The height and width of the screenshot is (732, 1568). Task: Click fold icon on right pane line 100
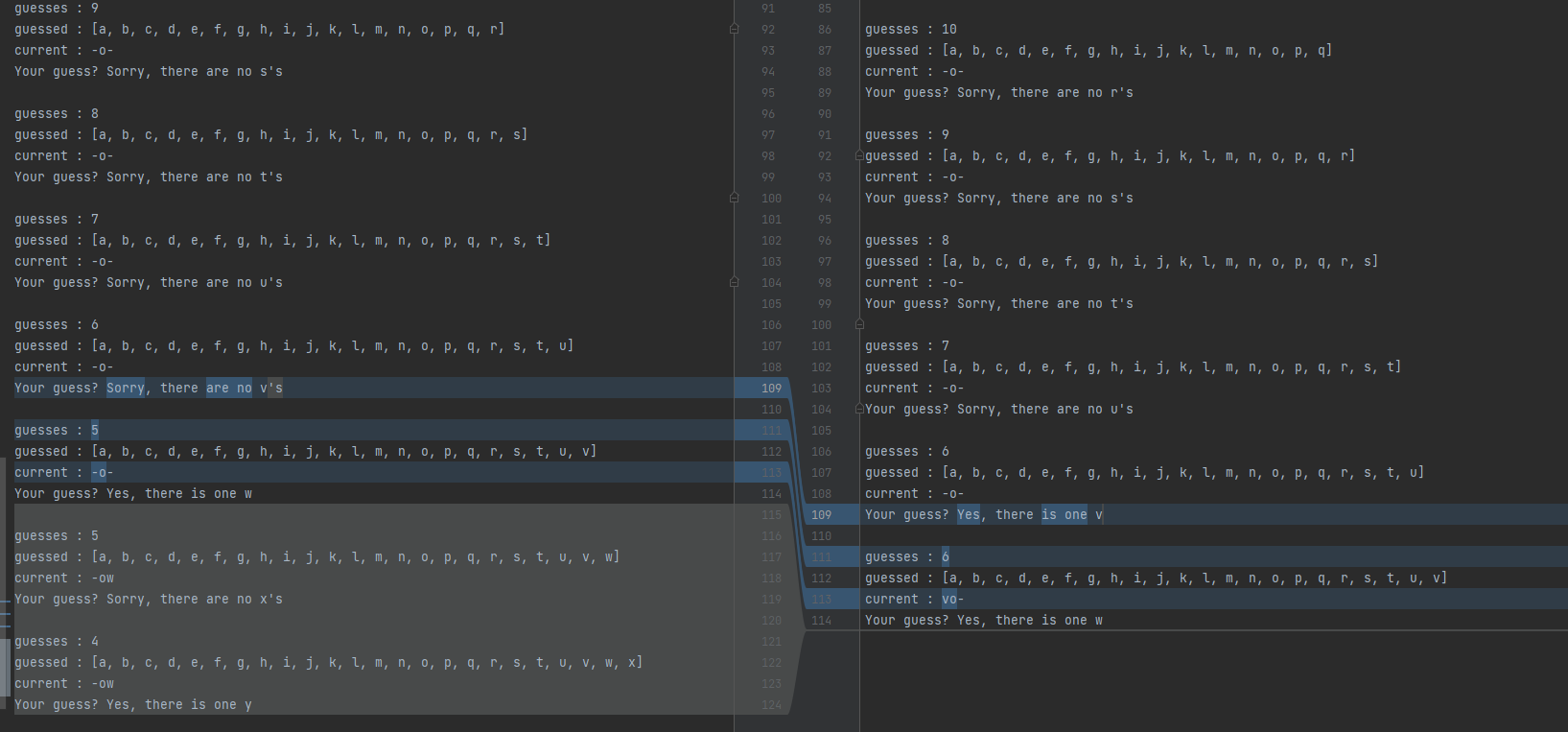click(x=859, y=324)
